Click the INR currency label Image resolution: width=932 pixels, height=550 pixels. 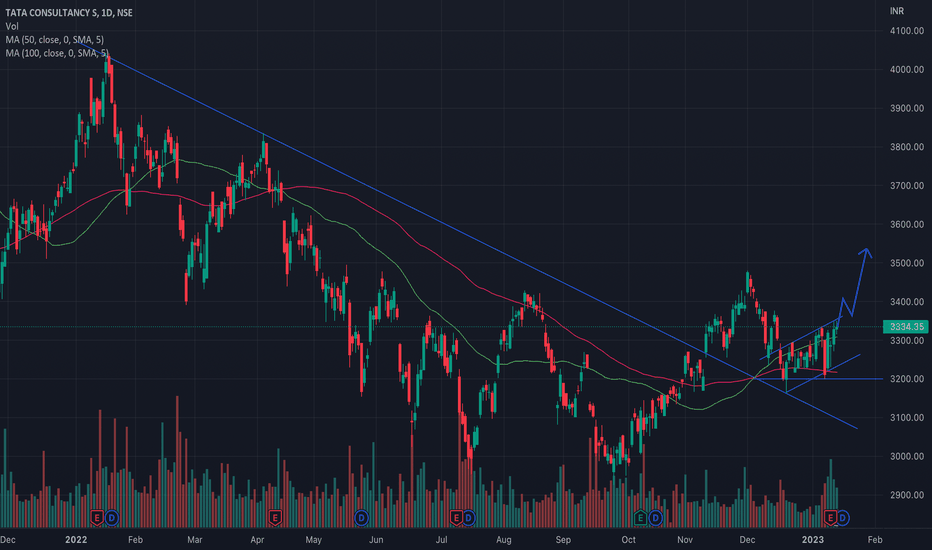(x=897, y=11)
